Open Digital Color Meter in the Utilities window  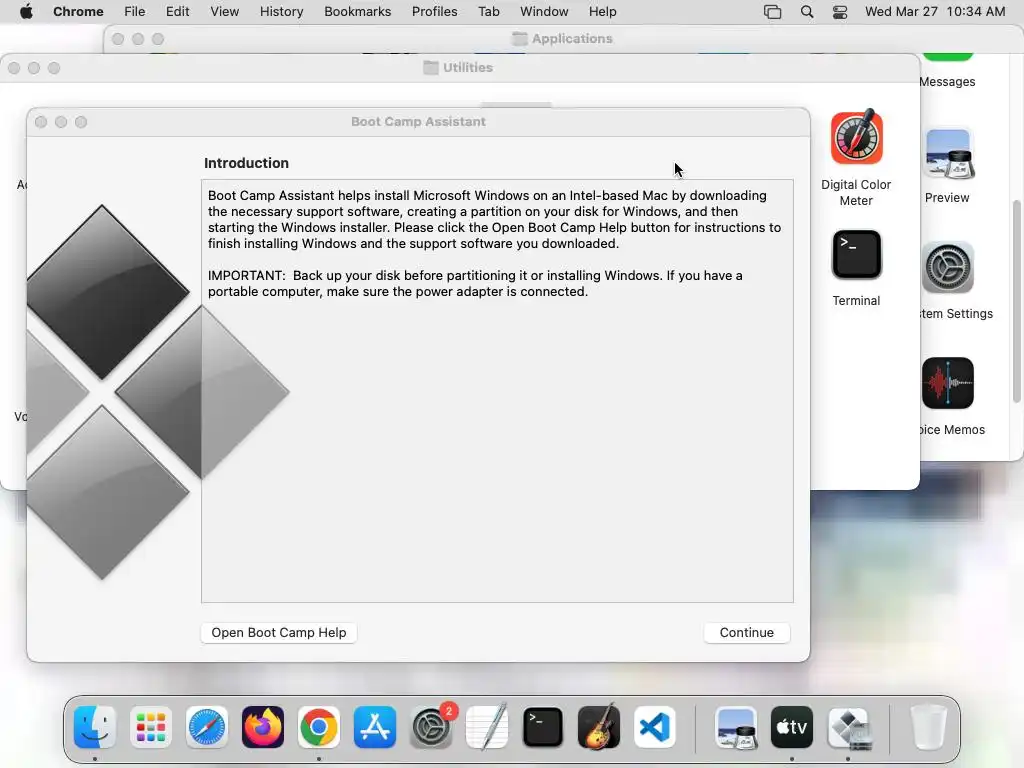pos(856,138)
